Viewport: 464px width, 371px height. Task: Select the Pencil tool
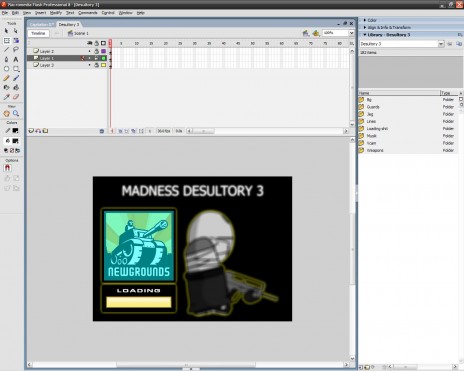point(6,78)
